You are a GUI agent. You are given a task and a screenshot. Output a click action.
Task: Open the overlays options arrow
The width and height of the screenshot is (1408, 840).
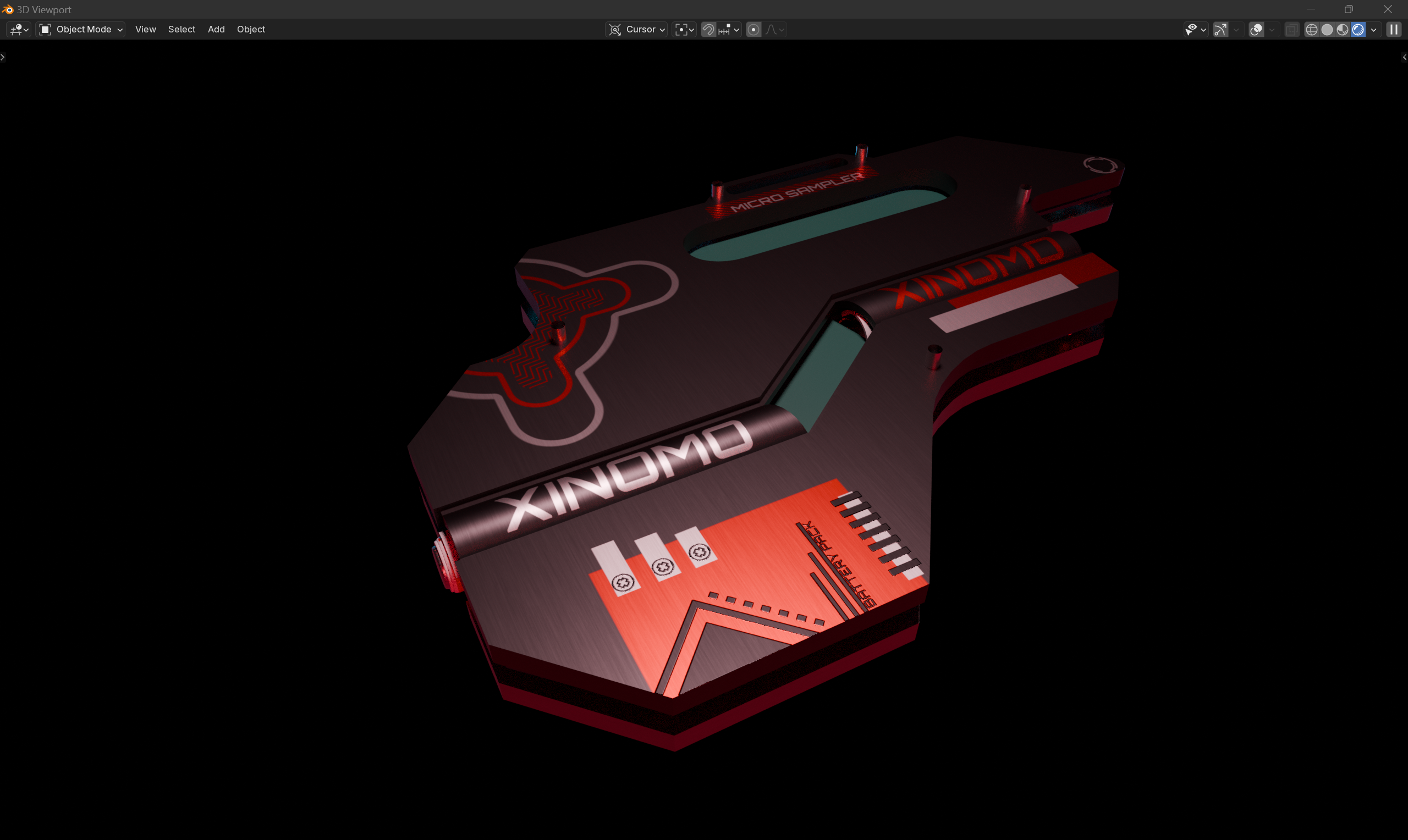[x=1272, y=30]
